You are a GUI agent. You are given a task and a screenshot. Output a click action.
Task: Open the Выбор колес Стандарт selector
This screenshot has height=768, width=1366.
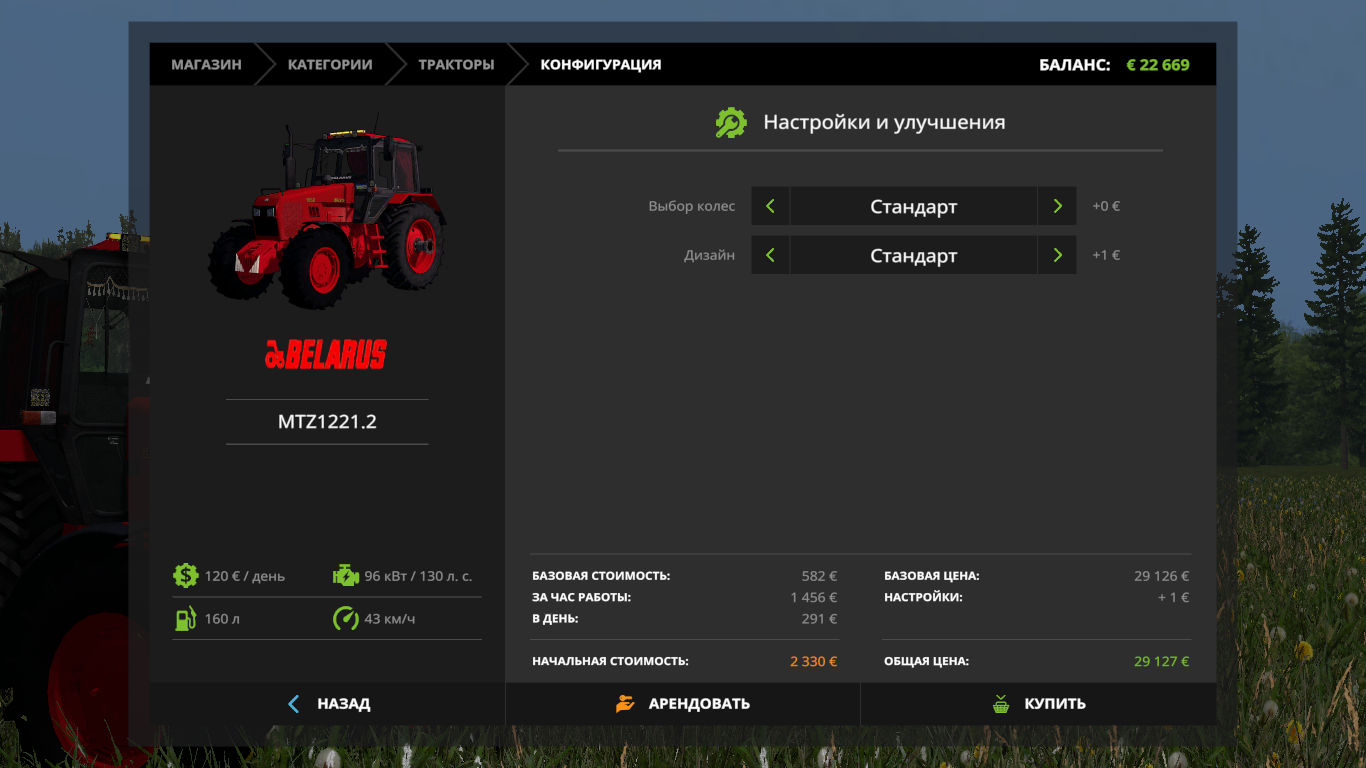pyautogui.click(x=914, y=206)
